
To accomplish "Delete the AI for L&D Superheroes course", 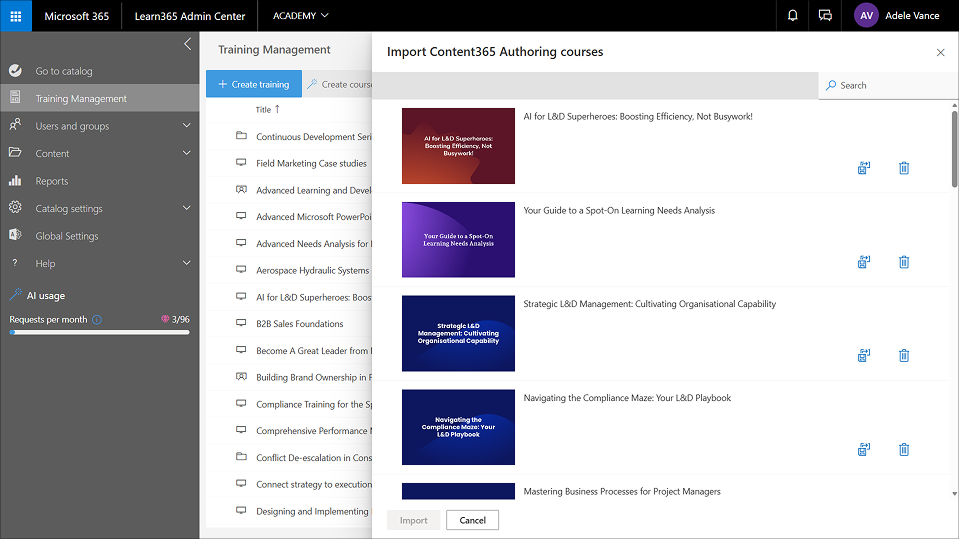I will click(904, 168).
